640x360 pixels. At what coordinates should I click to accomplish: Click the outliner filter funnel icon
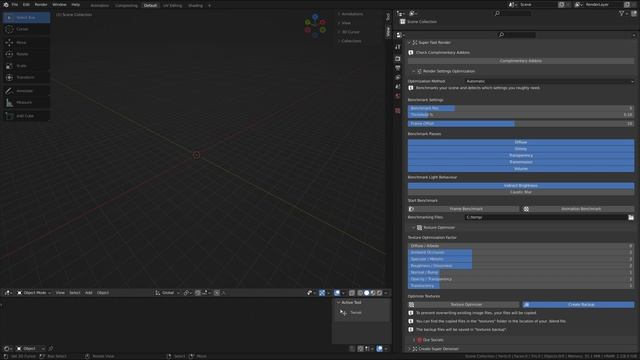[x=622, y=13]
